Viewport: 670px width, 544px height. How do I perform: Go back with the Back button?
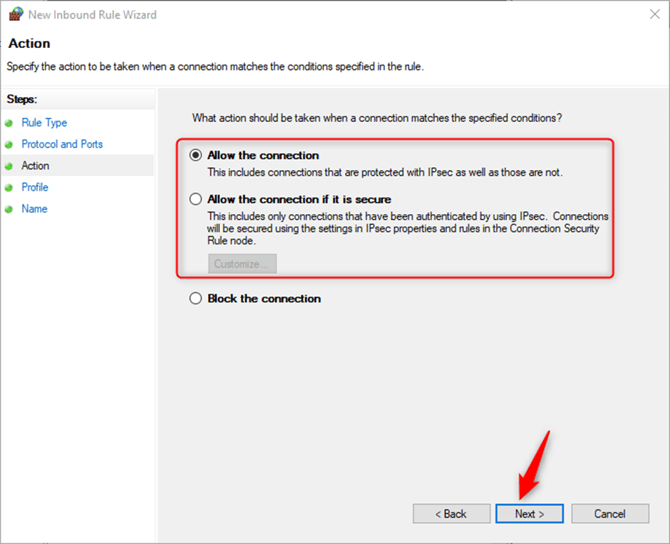pos(451,514)
